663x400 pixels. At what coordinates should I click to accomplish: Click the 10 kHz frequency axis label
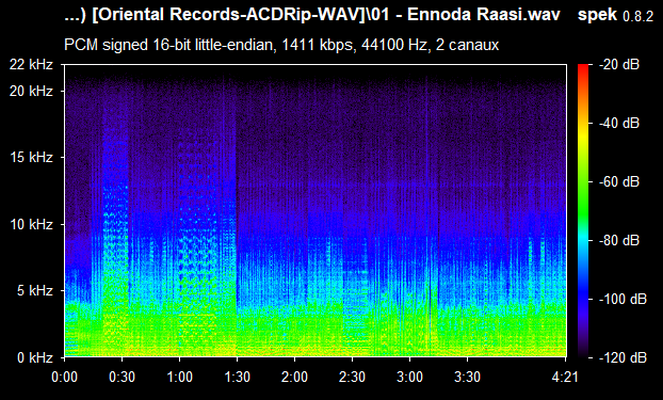32,224
